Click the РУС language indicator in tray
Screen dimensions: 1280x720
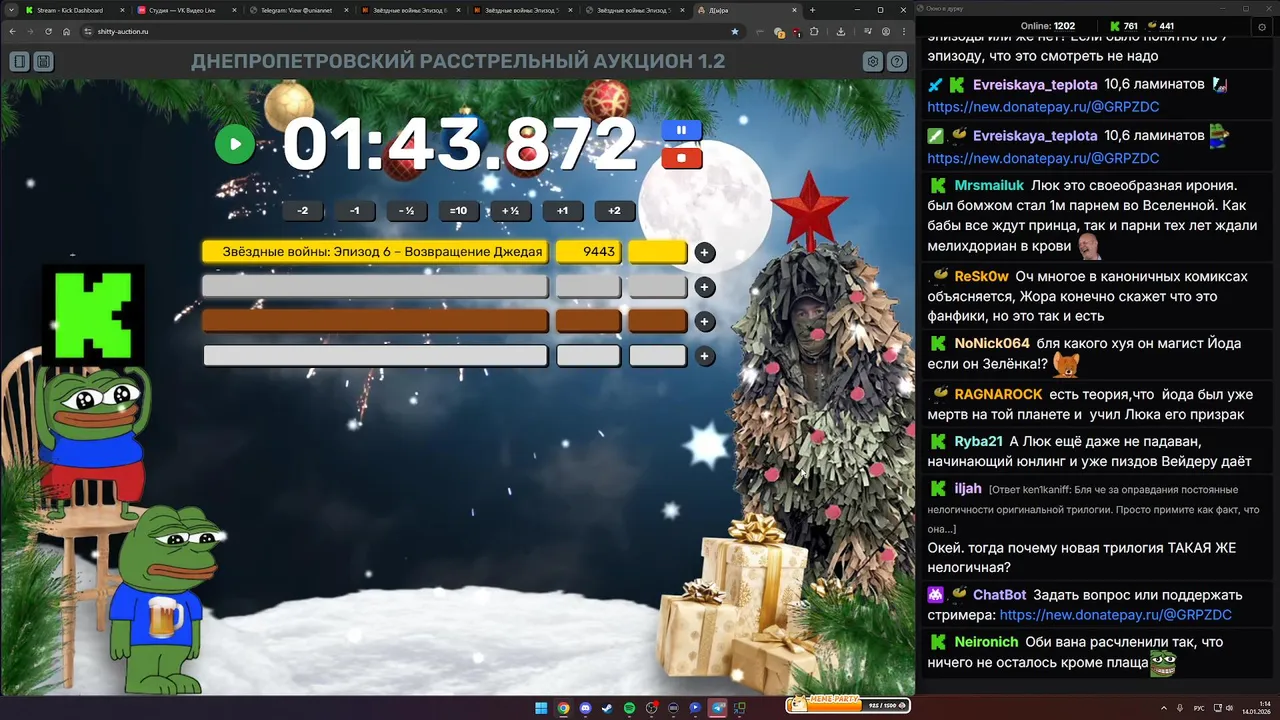1199,708
